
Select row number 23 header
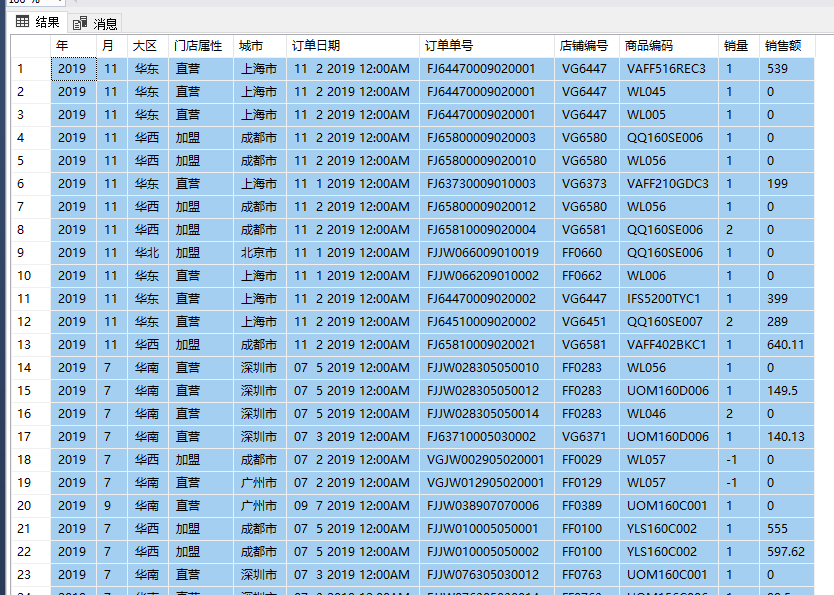coord(31,575)
